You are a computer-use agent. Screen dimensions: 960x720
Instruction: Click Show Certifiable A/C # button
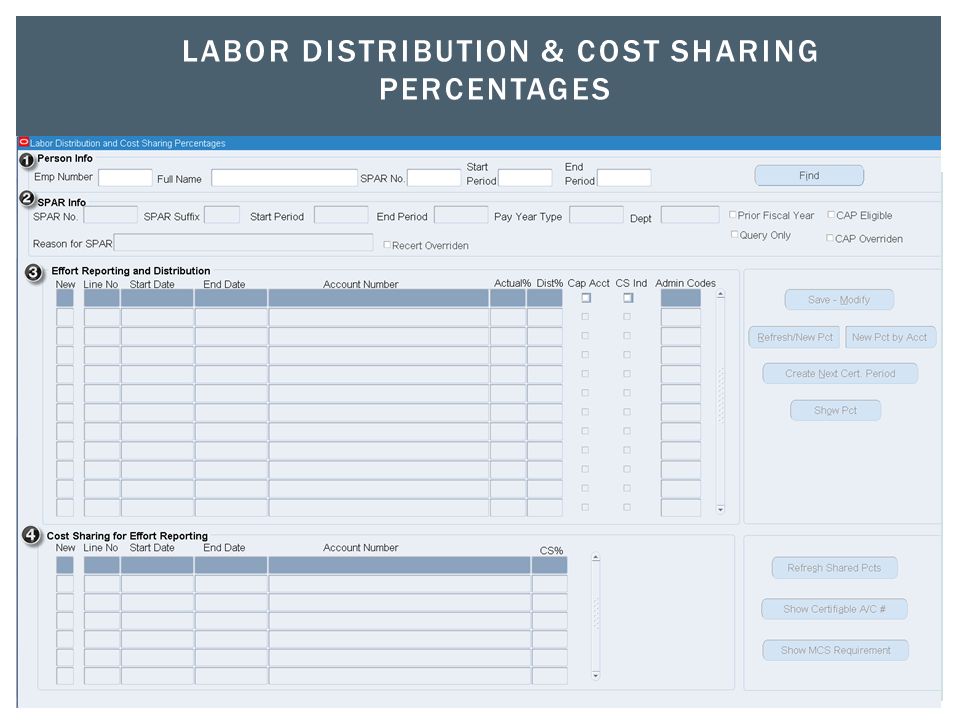point(834,609)
